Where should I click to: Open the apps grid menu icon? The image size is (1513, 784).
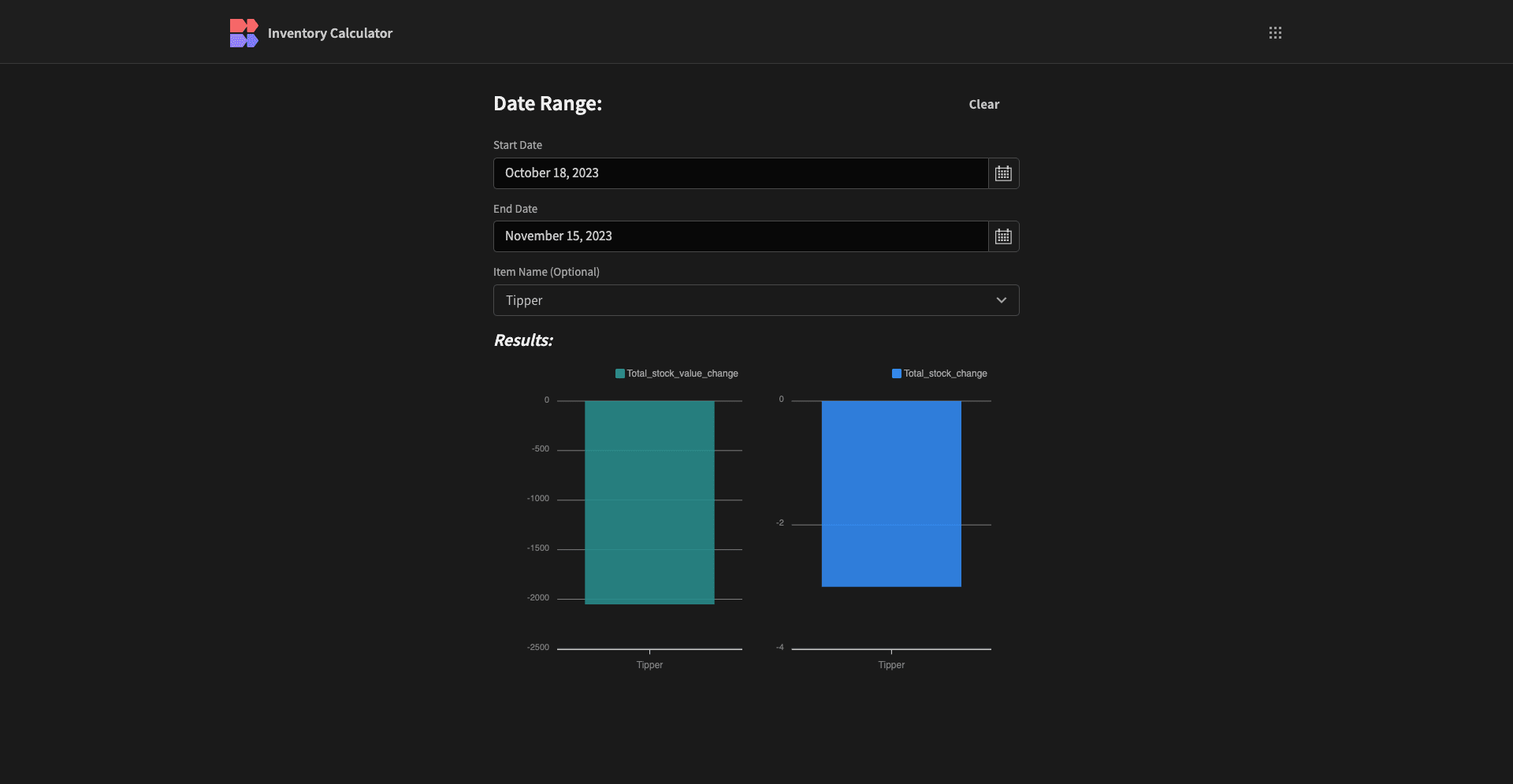1275,32
